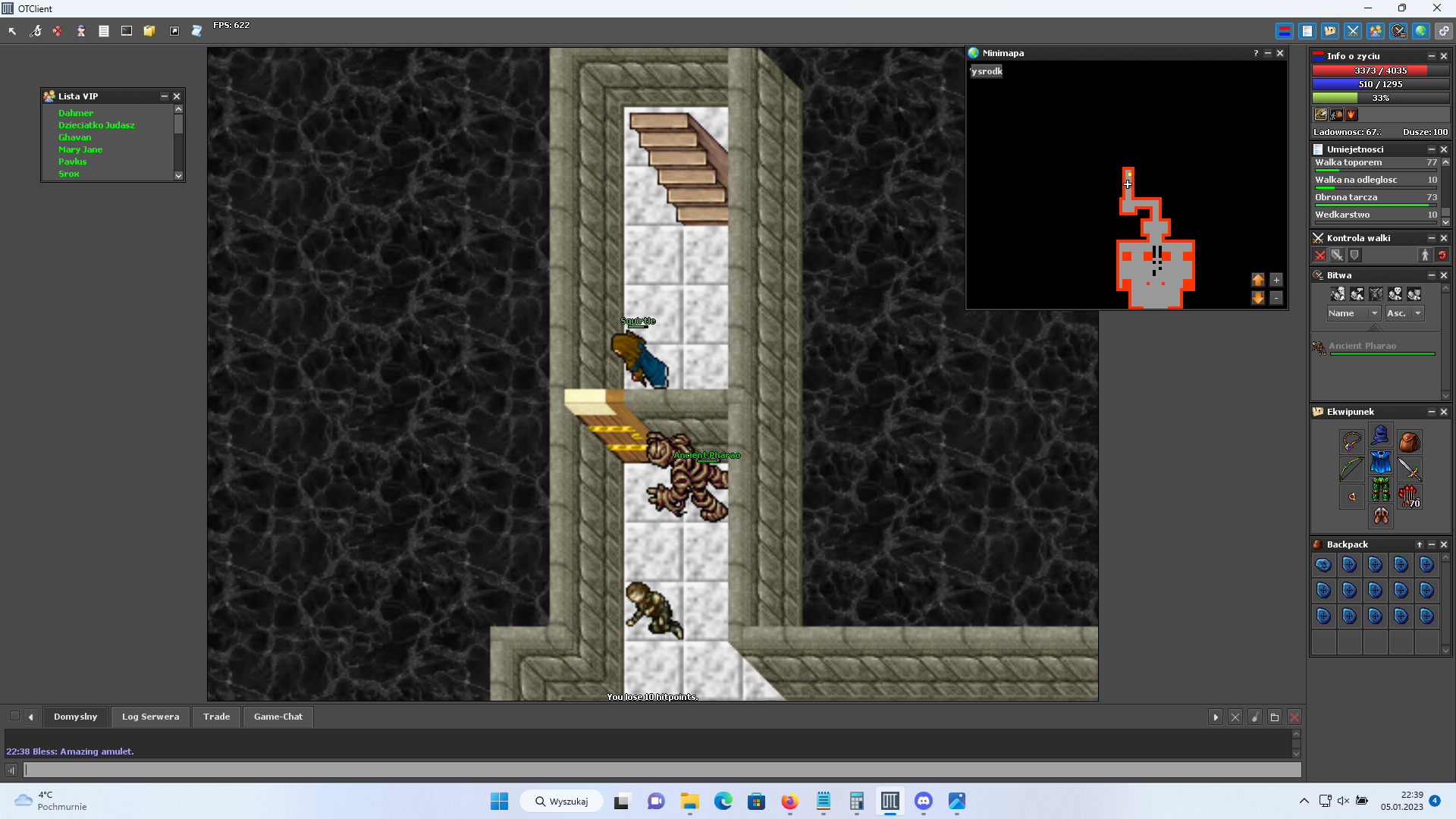
Task: Switch to the Log Serwera tab
Action: 150,717
